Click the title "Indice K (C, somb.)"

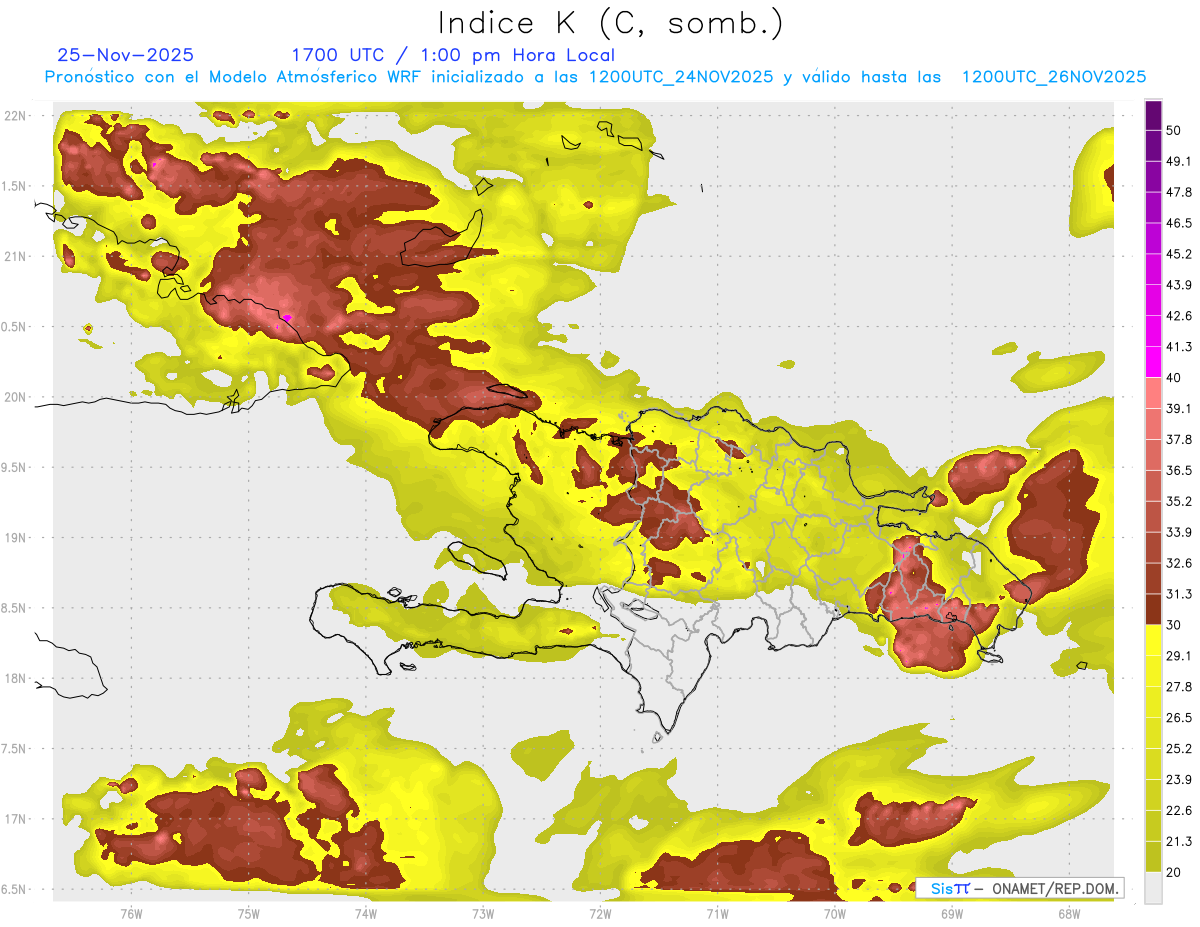point(610,22)
